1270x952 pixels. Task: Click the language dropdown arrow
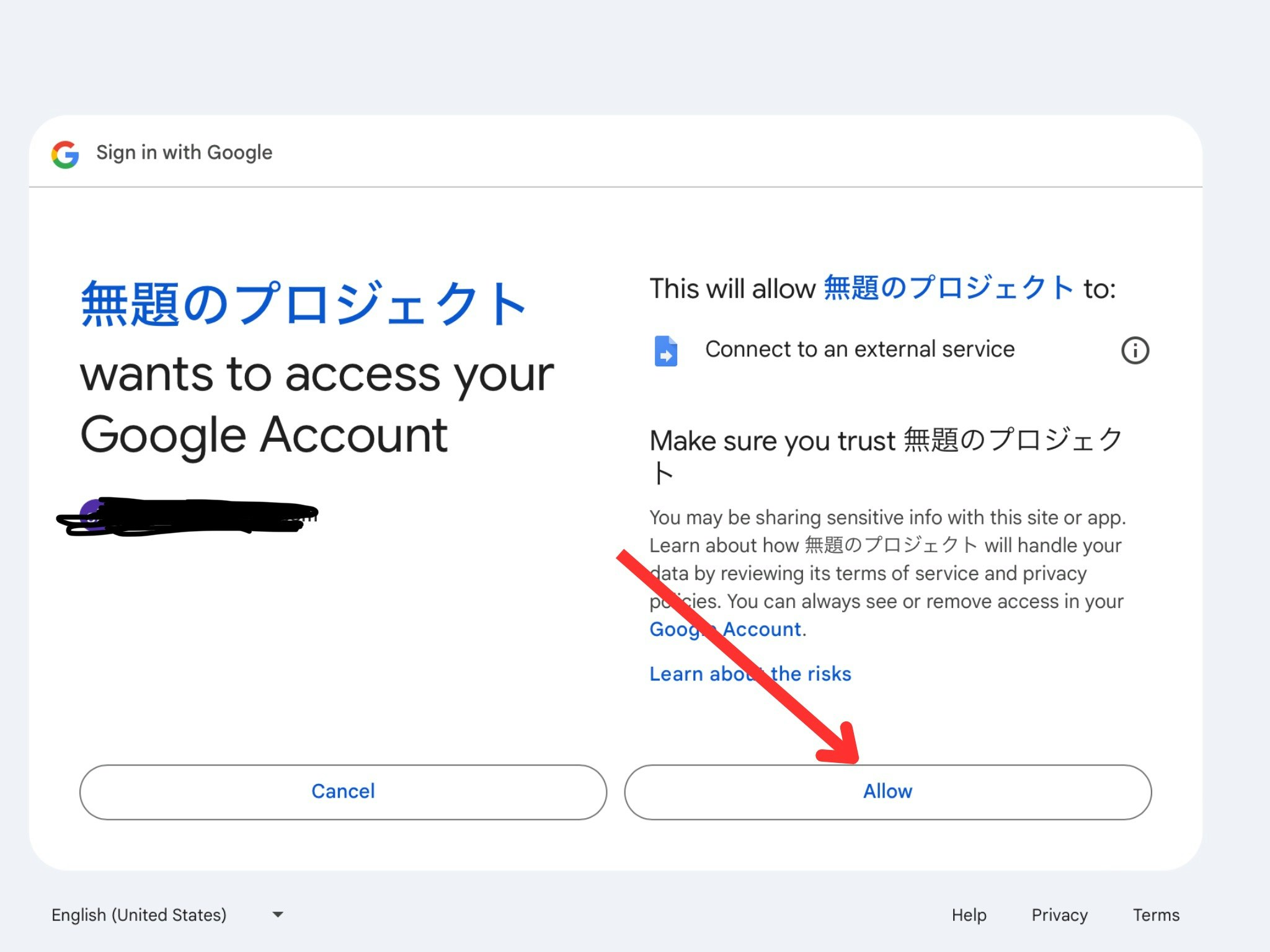pos(278,915)
